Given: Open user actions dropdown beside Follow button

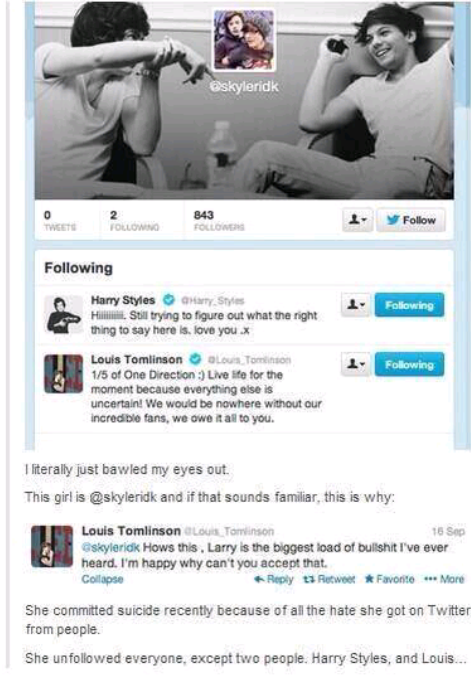Looking at the screenshot, I should (357, 220).
